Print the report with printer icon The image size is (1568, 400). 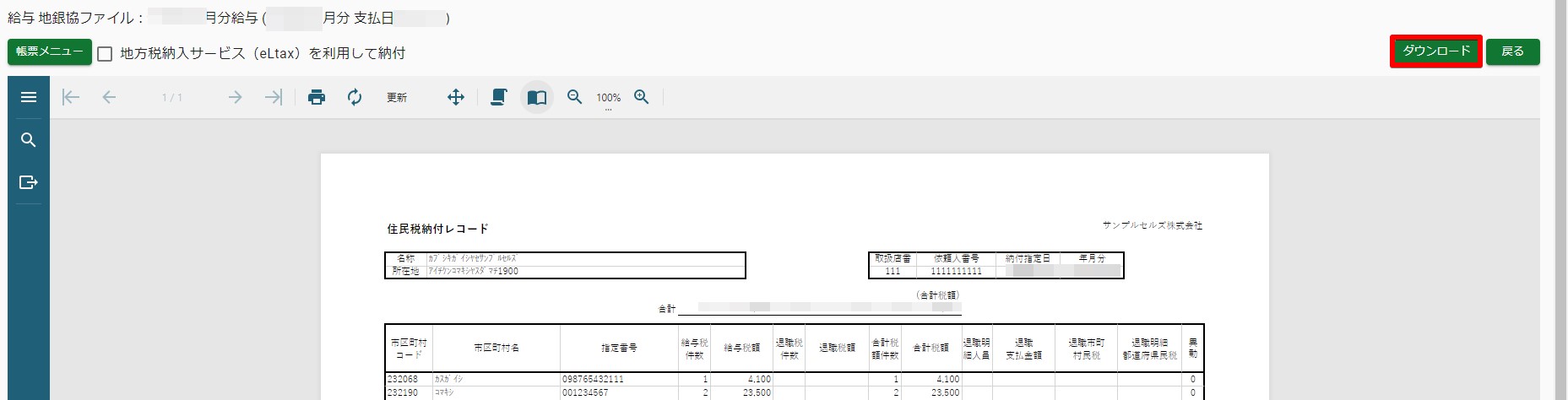317,97
